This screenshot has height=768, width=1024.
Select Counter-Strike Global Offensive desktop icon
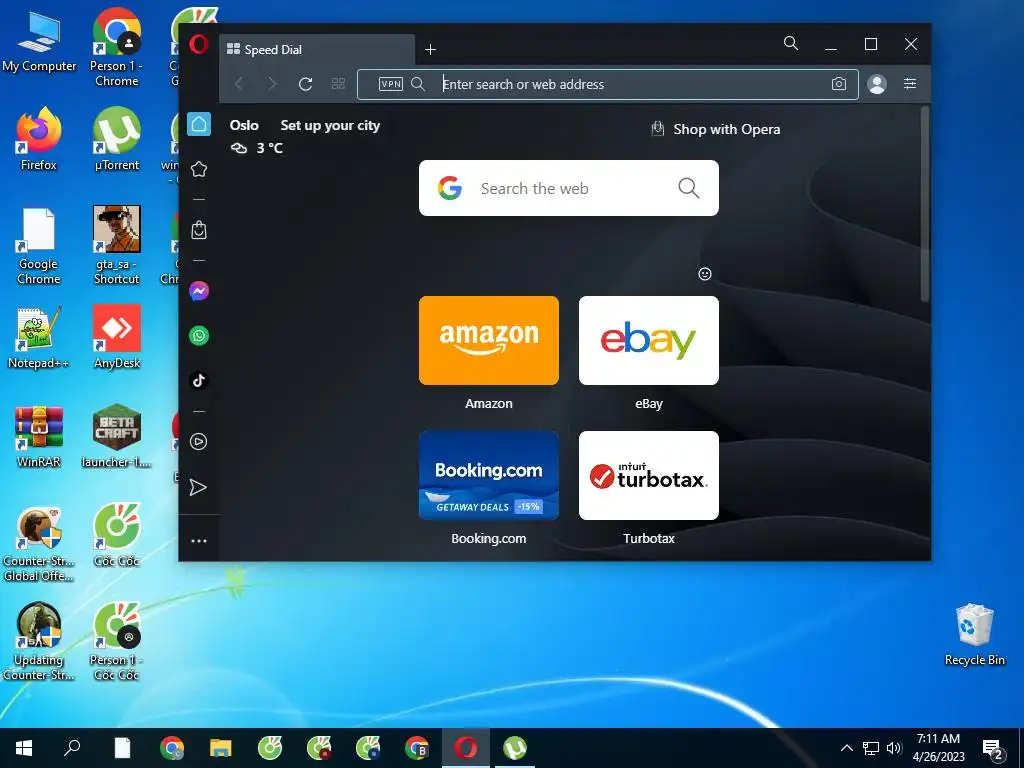tap(39, 543)
